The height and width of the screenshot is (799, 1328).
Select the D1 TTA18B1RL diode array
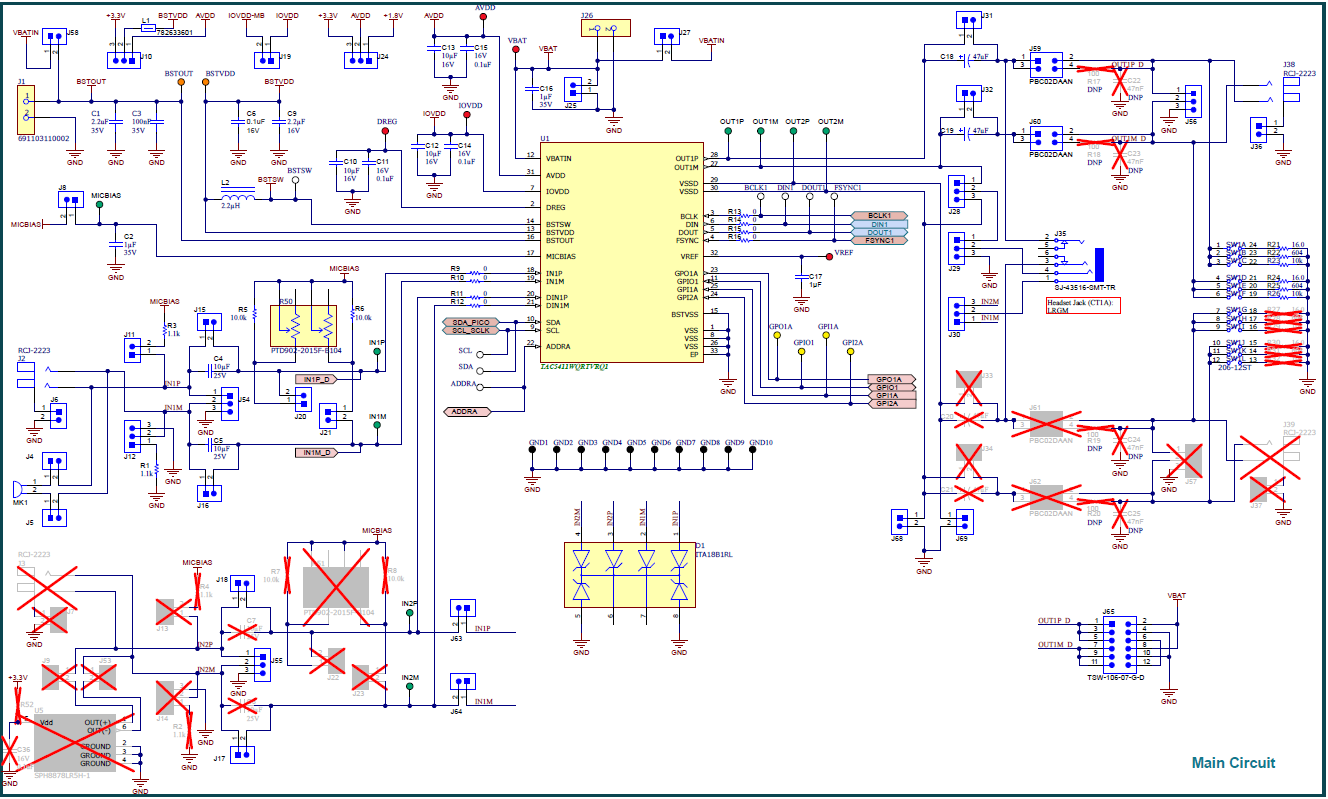(629, 574)
